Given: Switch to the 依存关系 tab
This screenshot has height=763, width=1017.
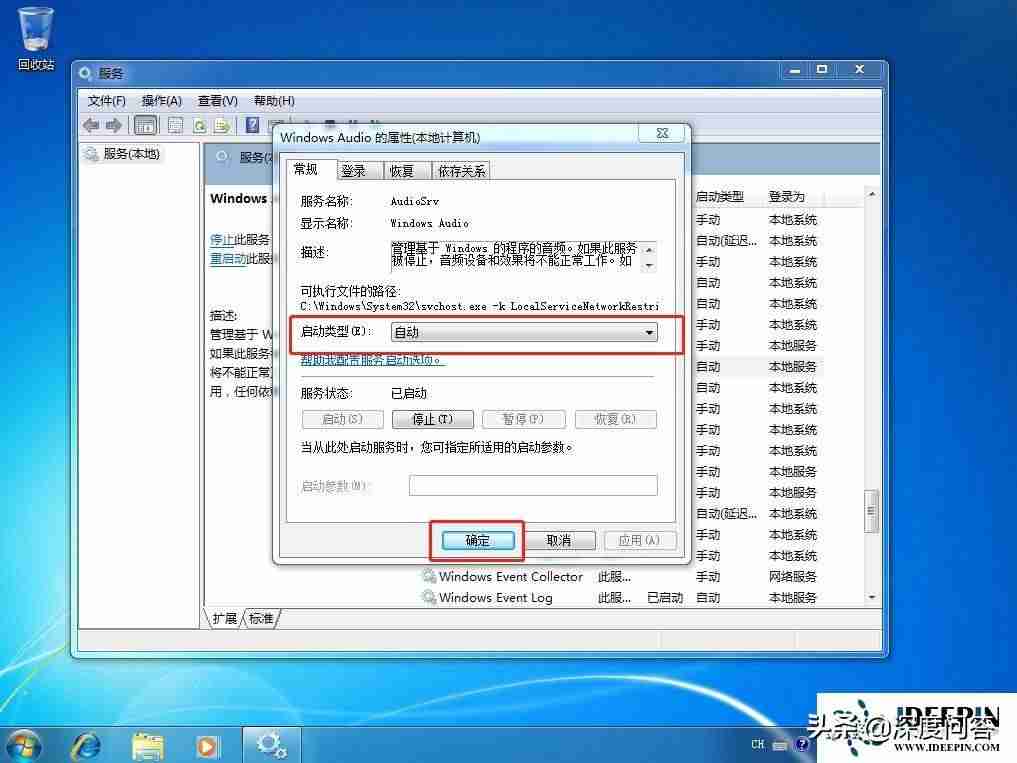Looking at the screenshot, I should tap(461, 171).
